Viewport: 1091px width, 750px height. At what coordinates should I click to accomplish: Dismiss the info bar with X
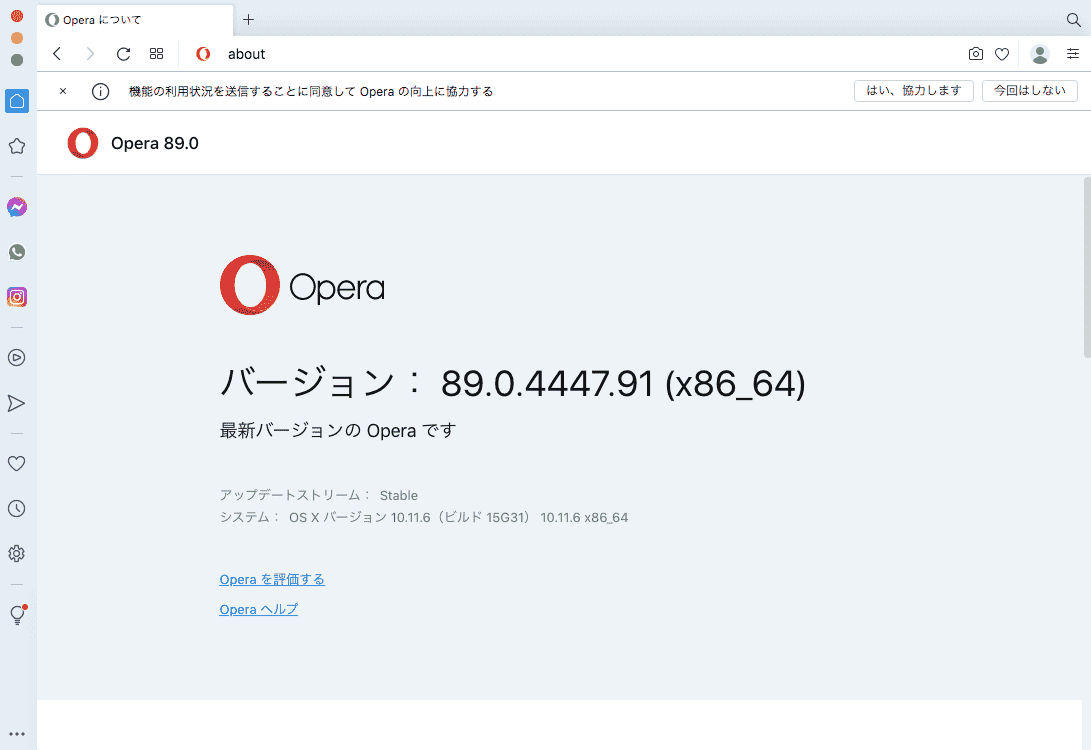click(x=63, y=91)
